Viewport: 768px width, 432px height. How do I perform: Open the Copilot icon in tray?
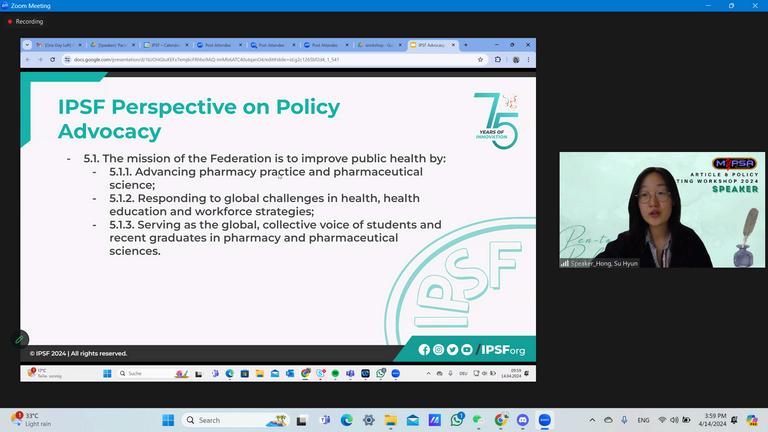point(752,420)
